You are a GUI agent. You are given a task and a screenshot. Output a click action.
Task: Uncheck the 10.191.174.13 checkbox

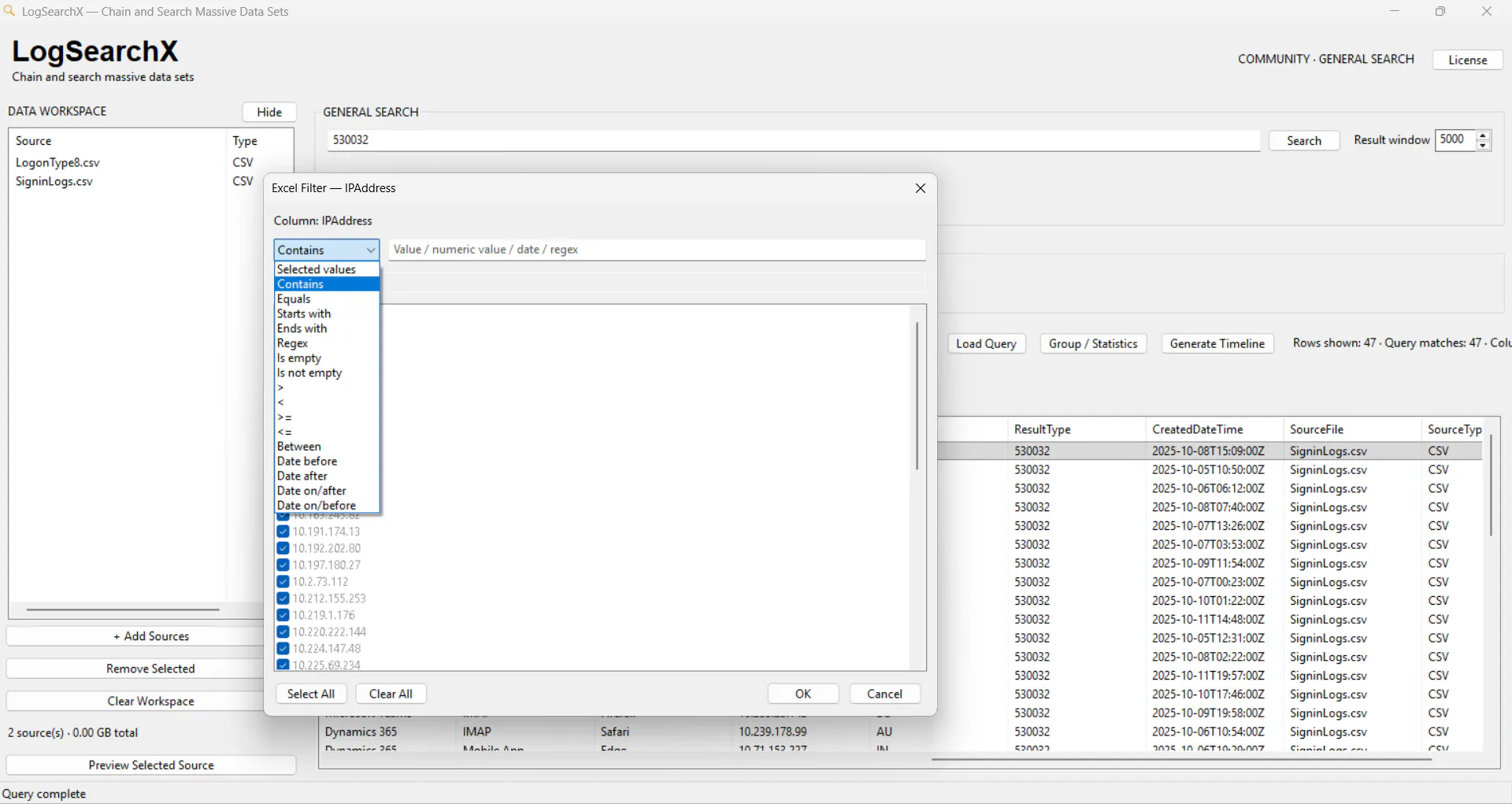[283, 532]
